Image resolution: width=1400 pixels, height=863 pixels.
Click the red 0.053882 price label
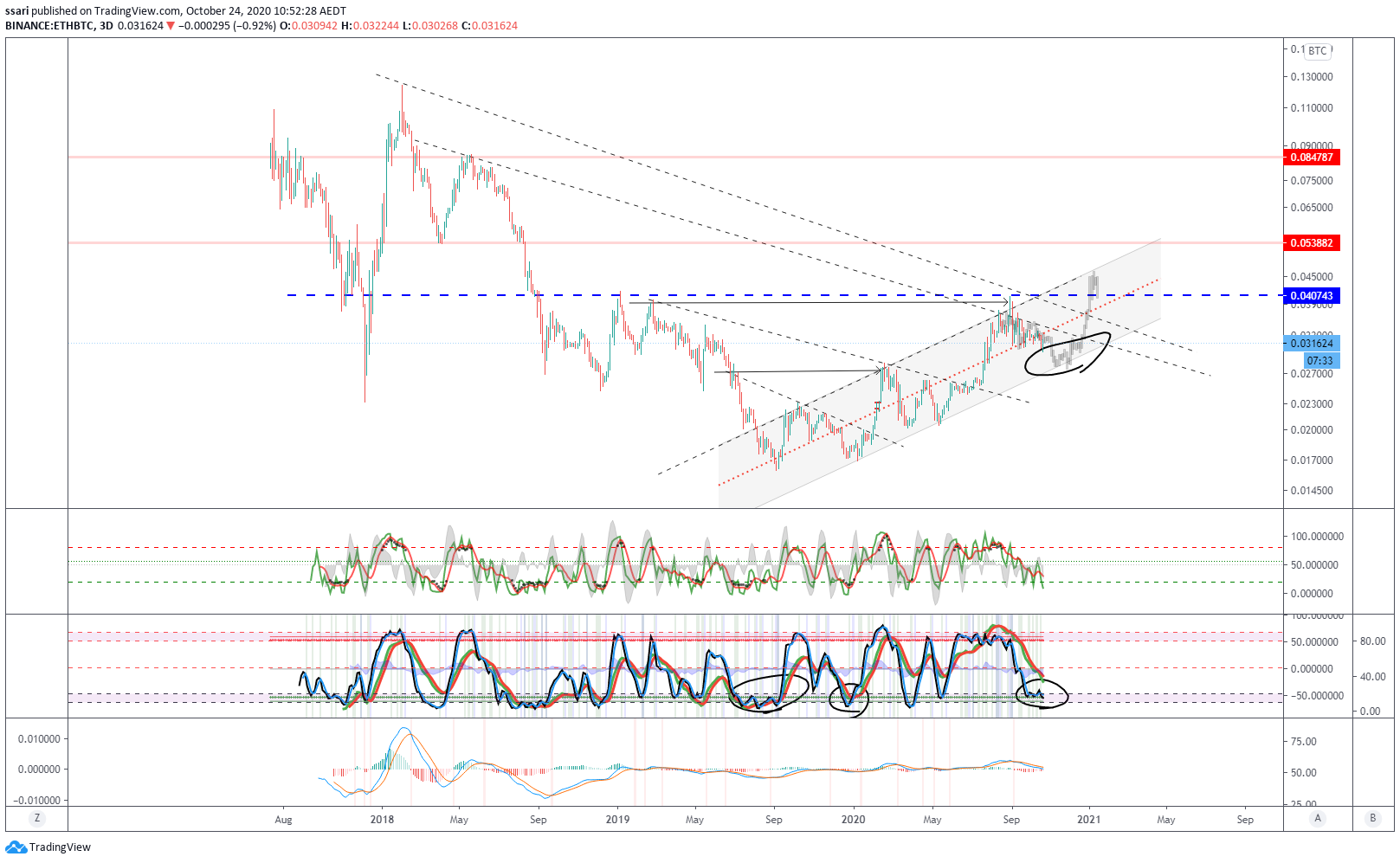(1311, 243)
